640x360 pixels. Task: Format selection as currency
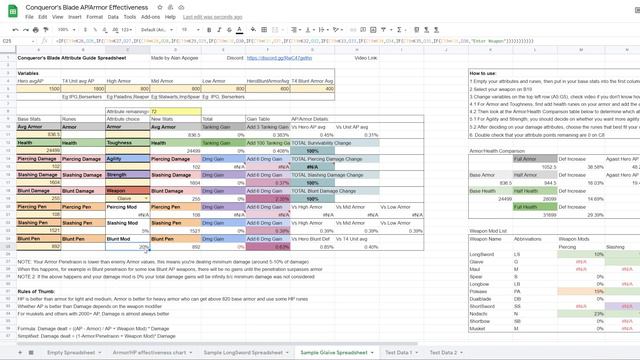pos(85,30)
